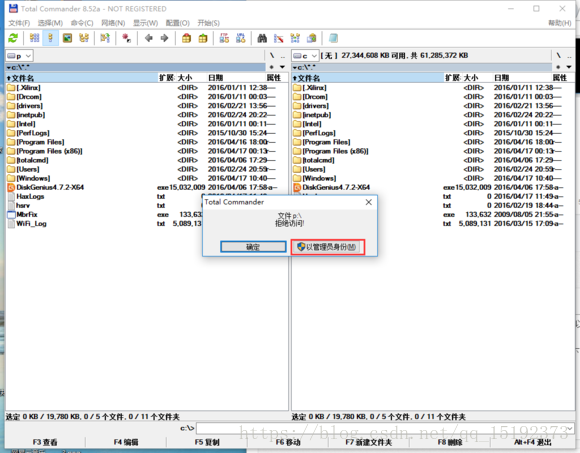Go back with the left arrow icon
Image resolution: width=580 pixels, height=453 pixels.
tap(149, 38)
